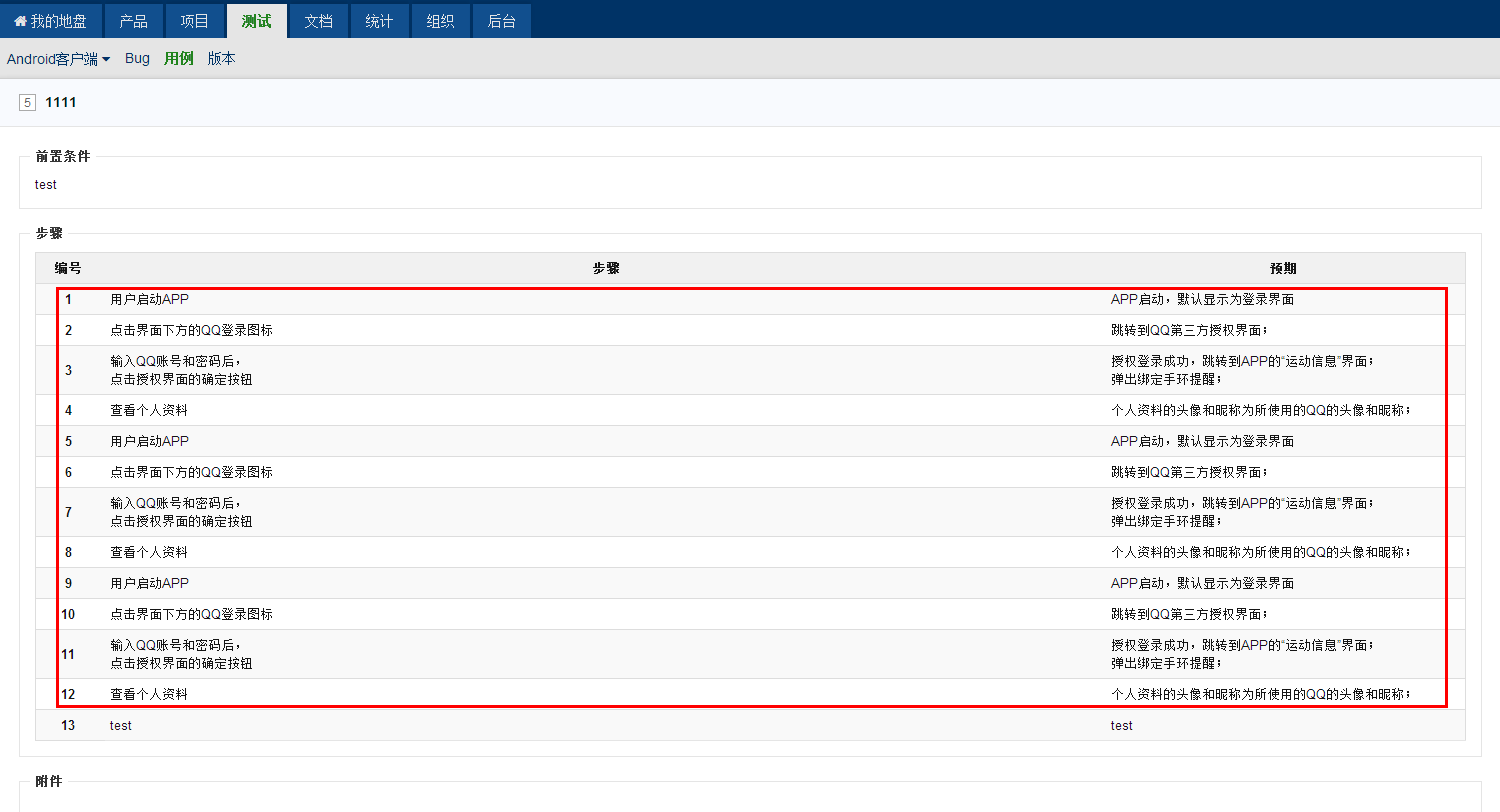The height and width of the screenshot is (812, 1500).
Task: Click 点击界面下方的QQ登录图标 in step row 6
Action: 191,472
